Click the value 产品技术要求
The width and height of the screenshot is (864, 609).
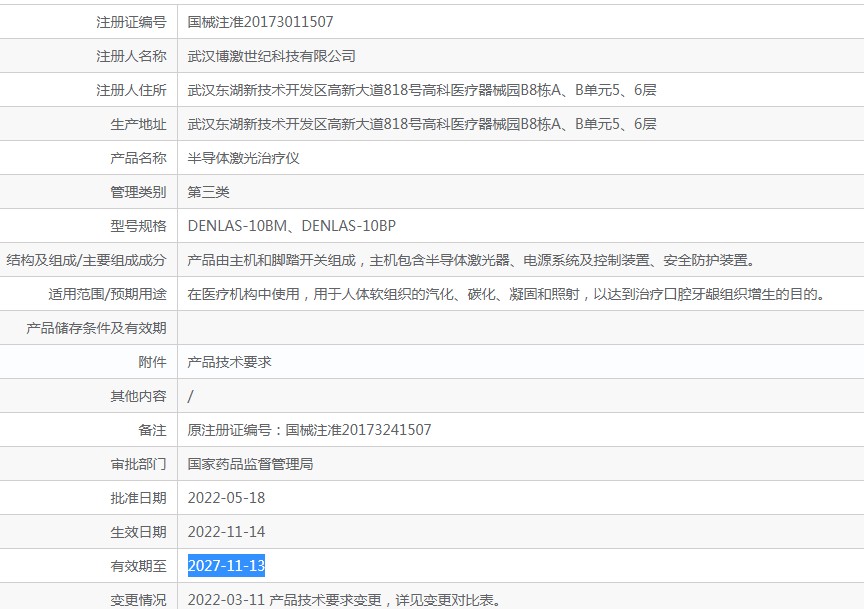pos(229,362)
